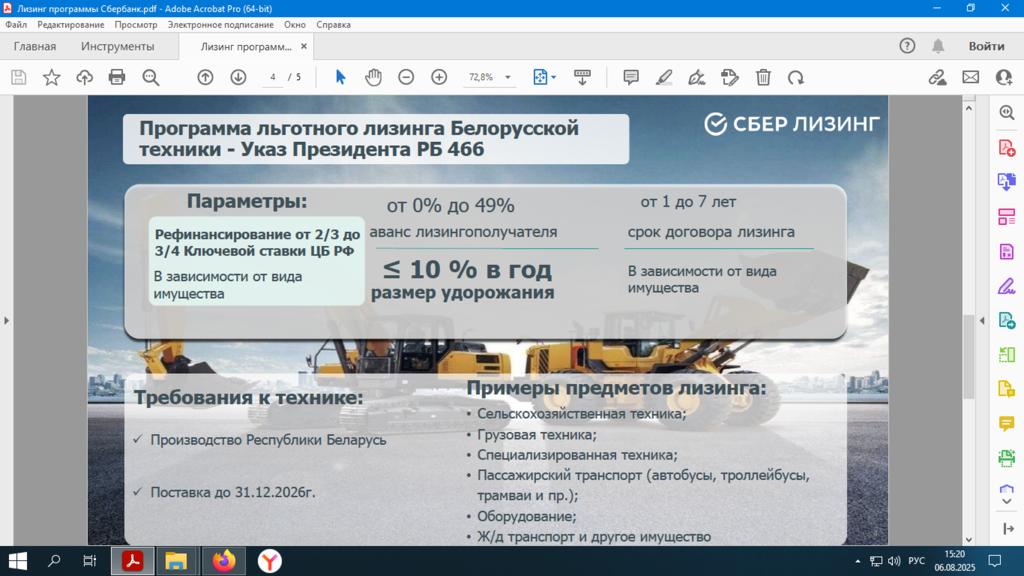The image size is (1024, 576).
Task: Activate the Selection arrow tool
Action: pyautogui.click(x=340, y=77)
